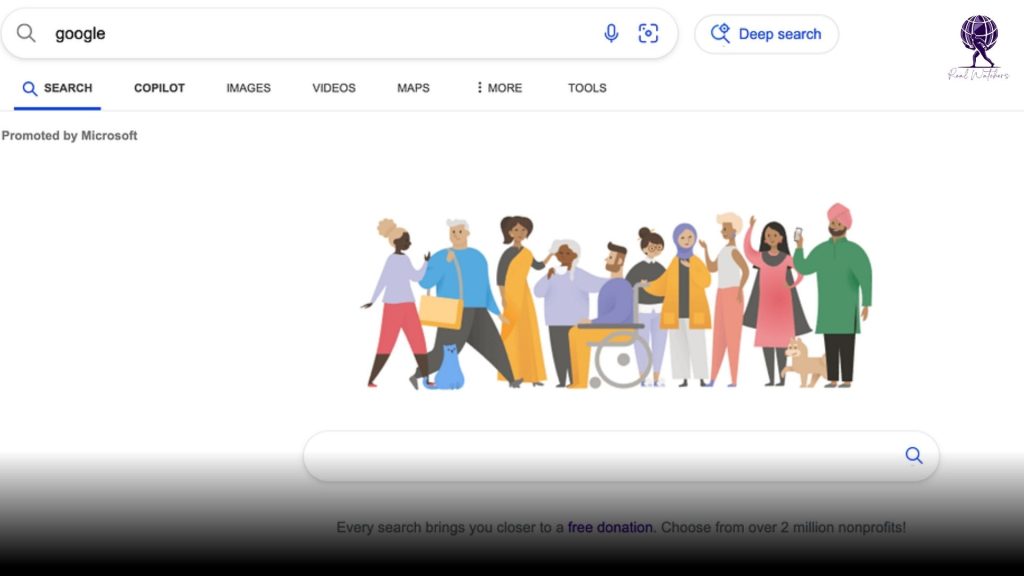1024x576 pixels.
Task: Open the TOOLS options
Action: point(587,88)
